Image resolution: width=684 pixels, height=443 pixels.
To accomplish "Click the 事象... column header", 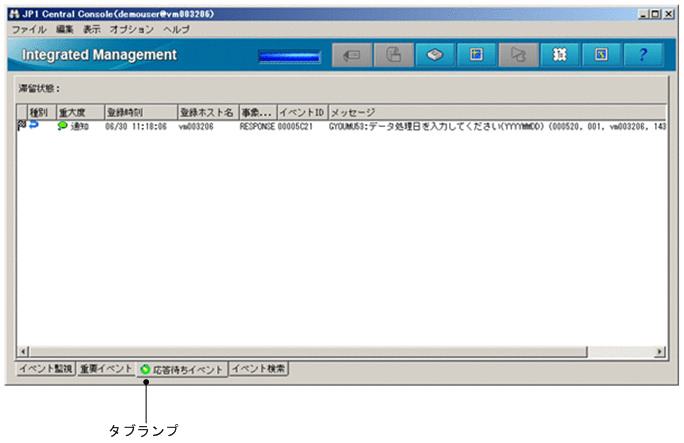I will pos(258,112).
